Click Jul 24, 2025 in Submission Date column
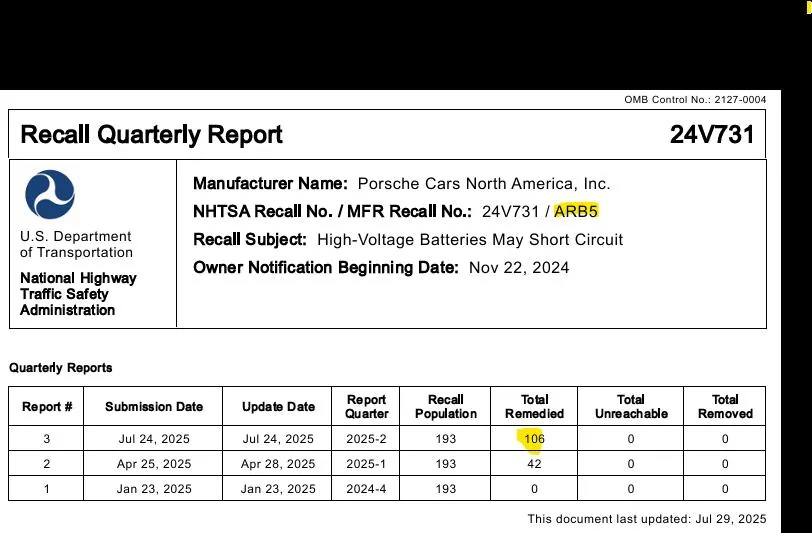 click(154, 439)
